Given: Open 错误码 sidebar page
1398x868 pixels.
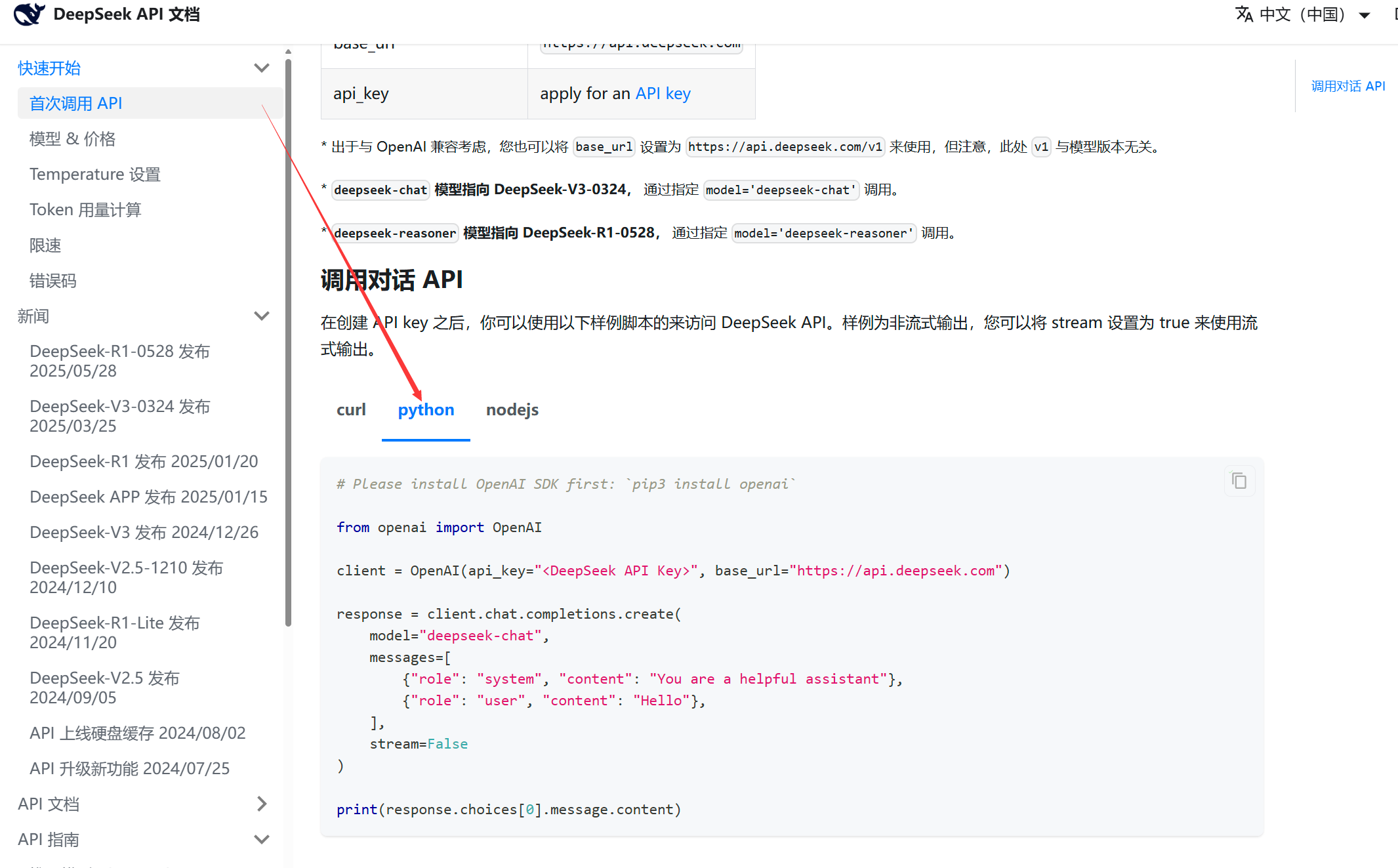Looking at the screenshot, I should [x=53, y=281].
